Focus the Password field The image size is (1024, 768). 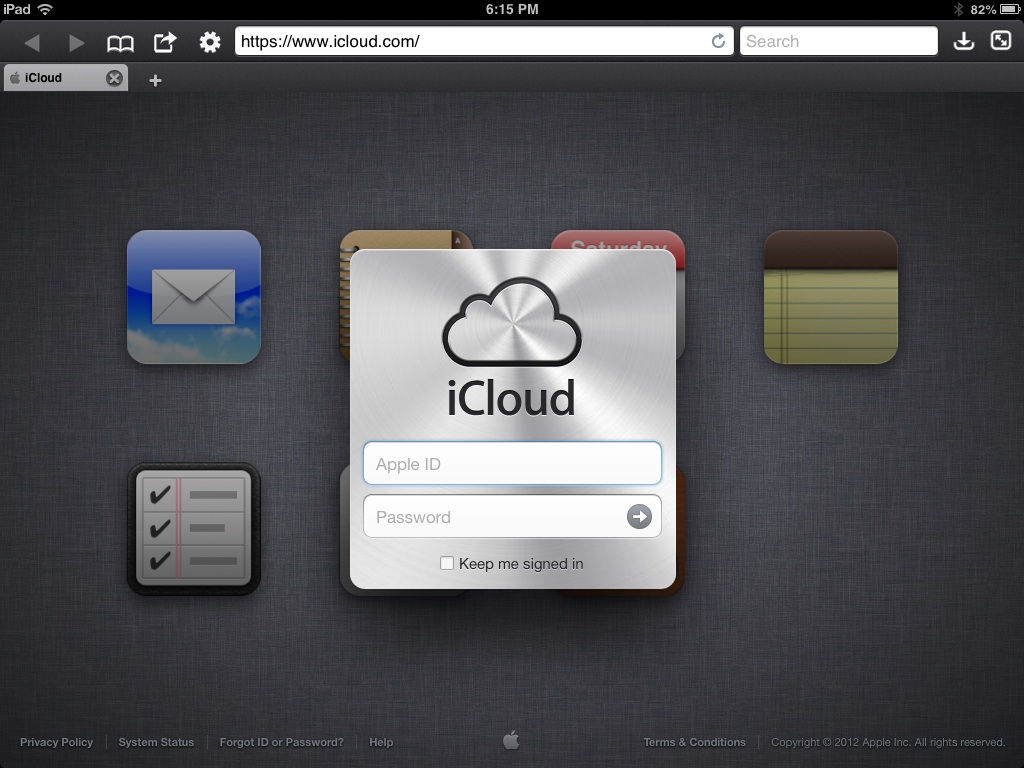pos(512,517)
